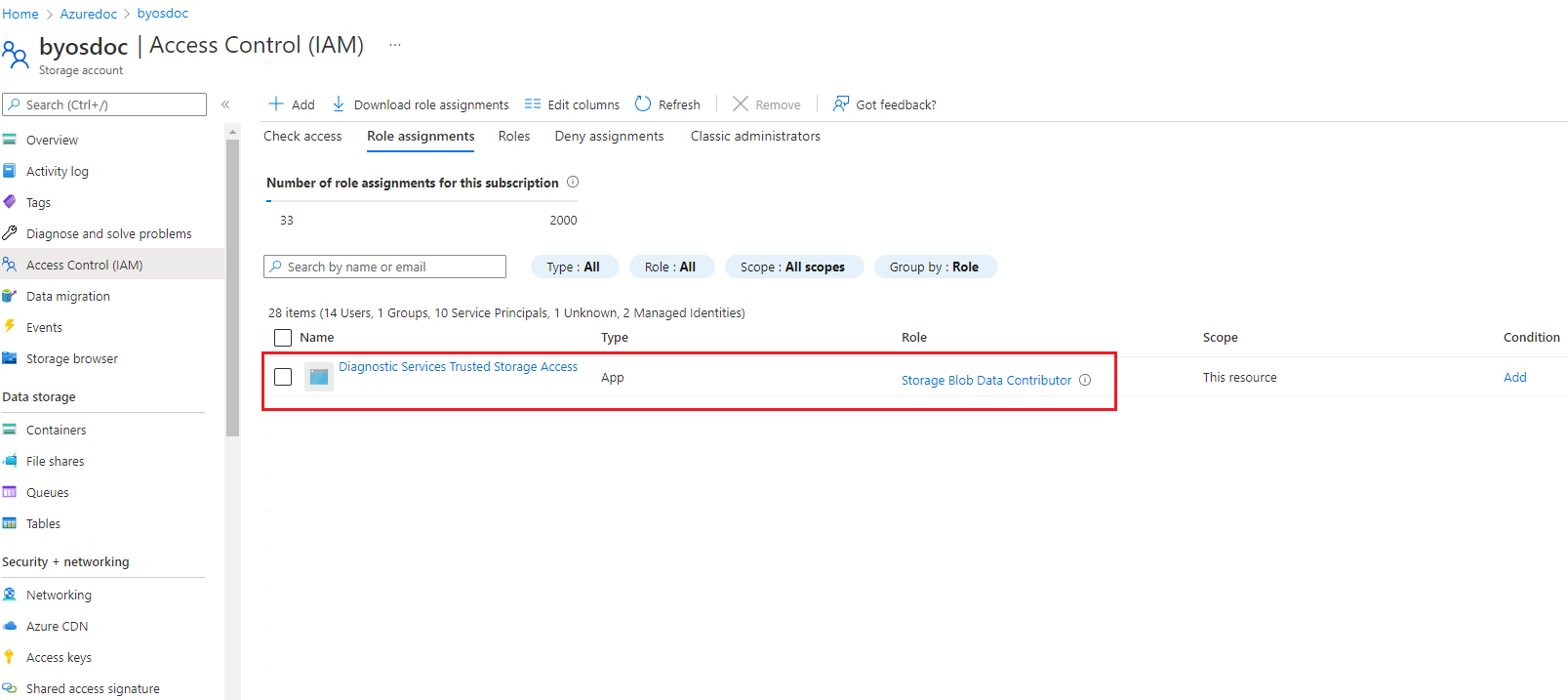This screenshot has width=1568, height=700.
Task: Check the select-all checkbox in Name header
Action: pos(283,338)
